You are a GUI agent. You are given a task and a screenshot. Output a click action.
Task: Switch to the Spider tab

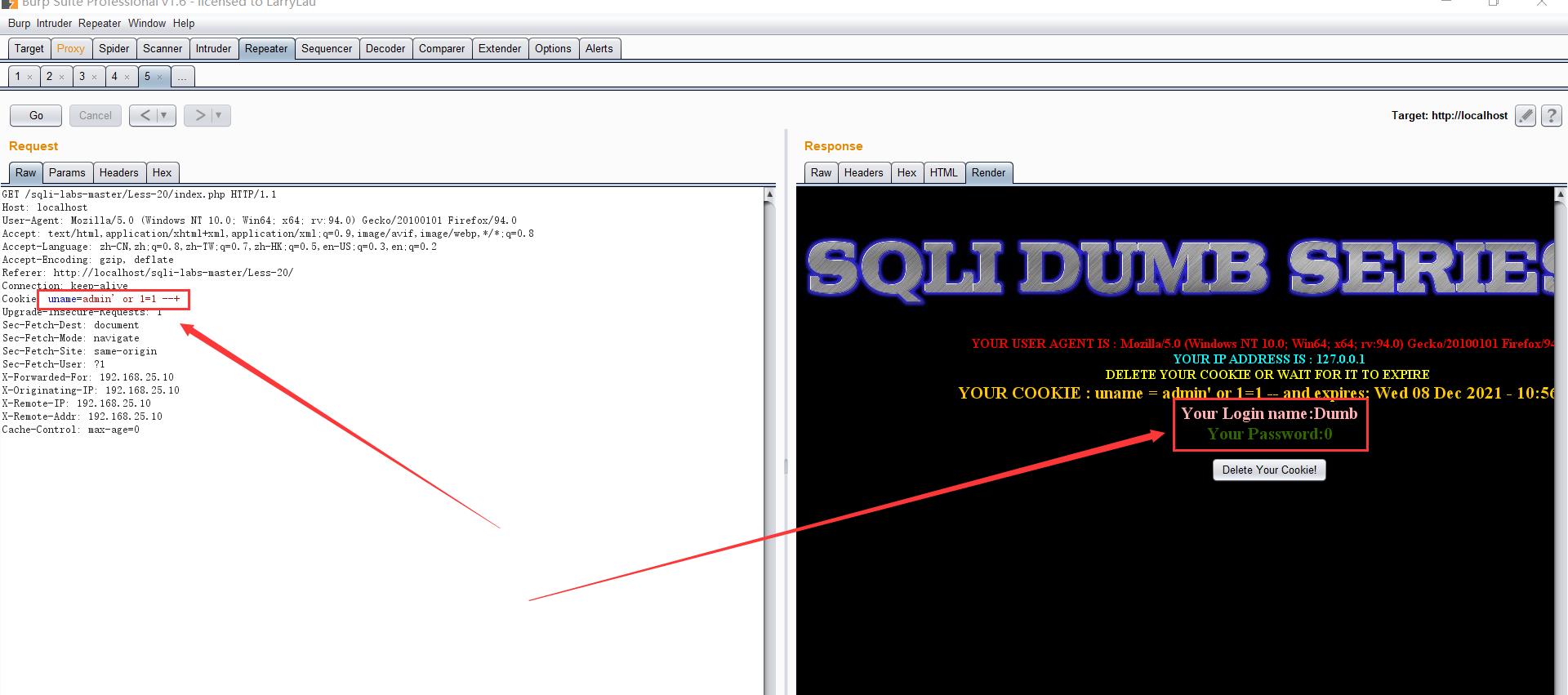click(114, 49)
